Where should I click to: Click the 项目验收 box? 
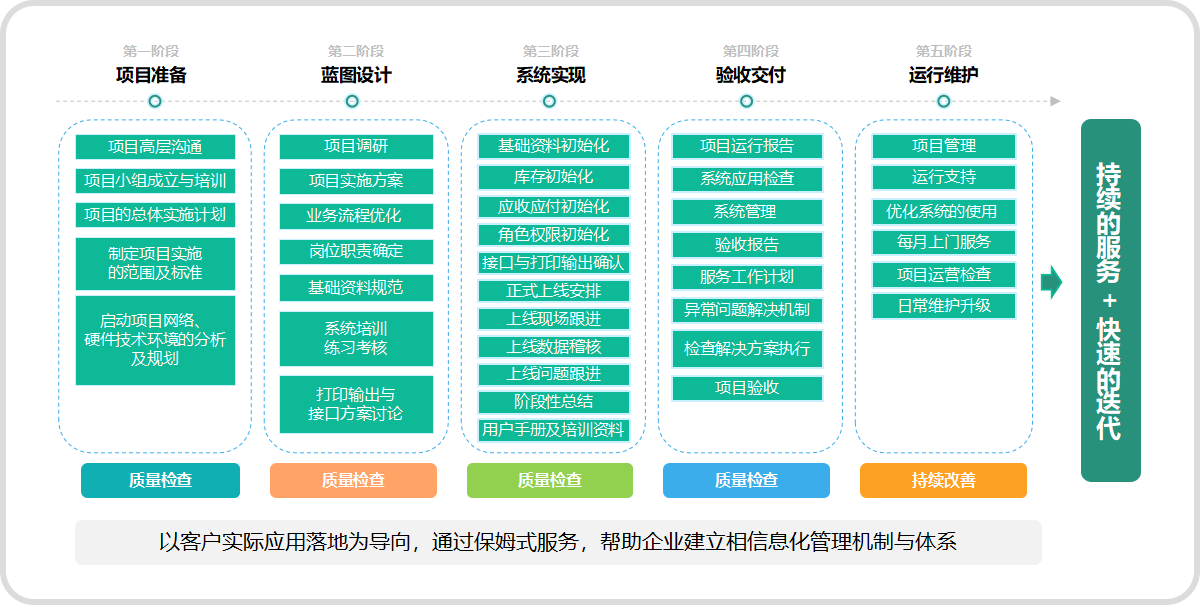747,388
